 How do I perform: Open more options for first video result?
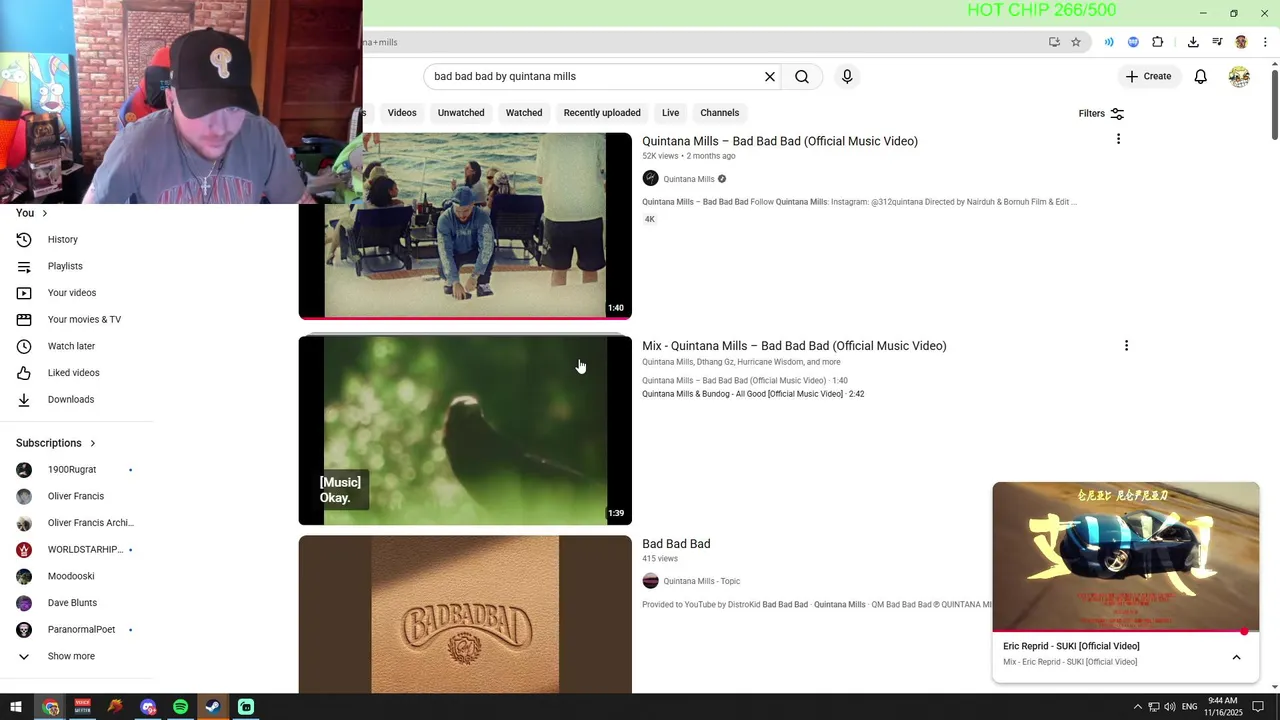[1118, 139]
